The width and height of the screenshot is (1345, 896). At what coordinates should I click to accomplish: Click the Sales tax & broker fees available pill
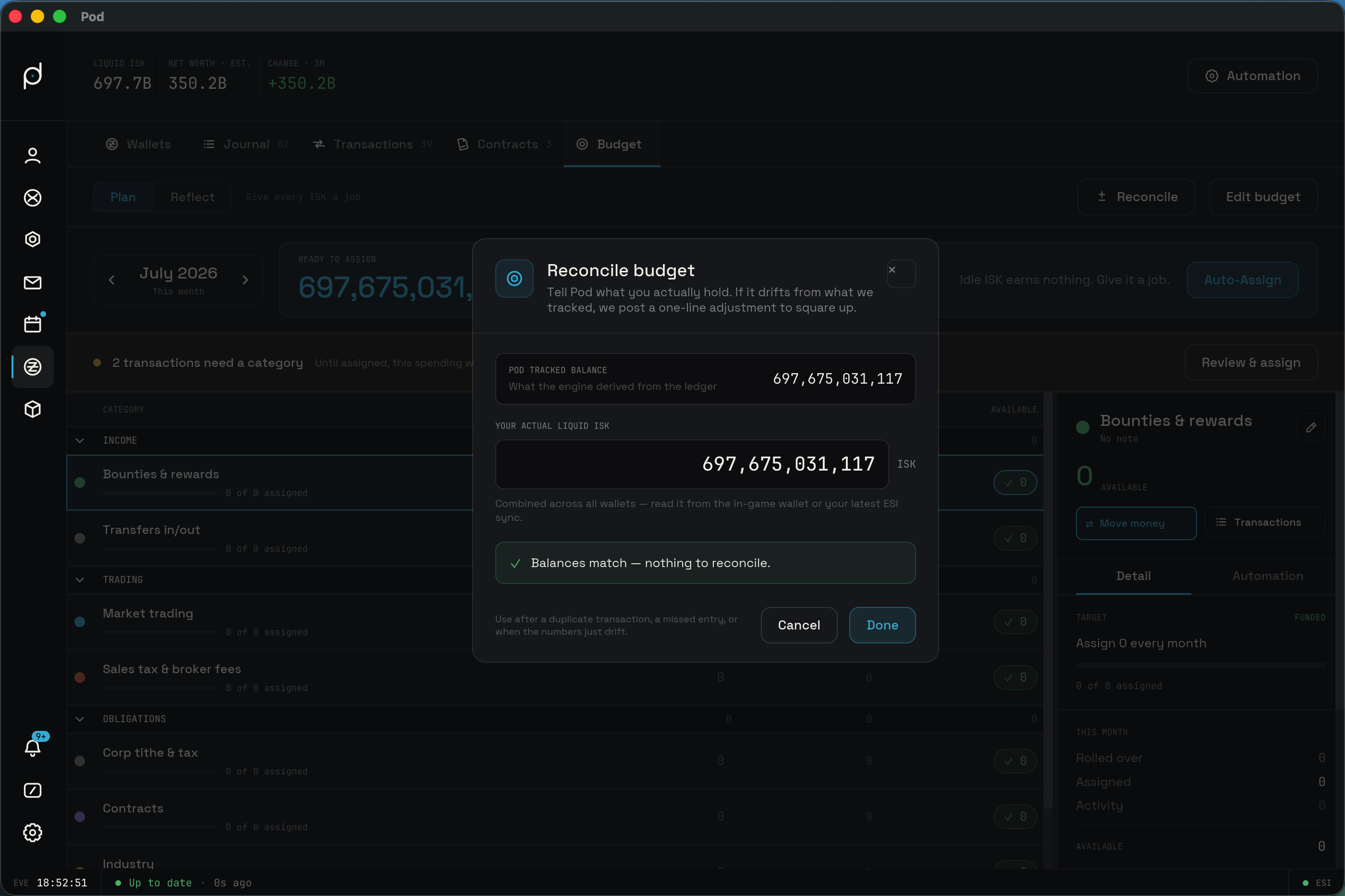[1015, 678]
